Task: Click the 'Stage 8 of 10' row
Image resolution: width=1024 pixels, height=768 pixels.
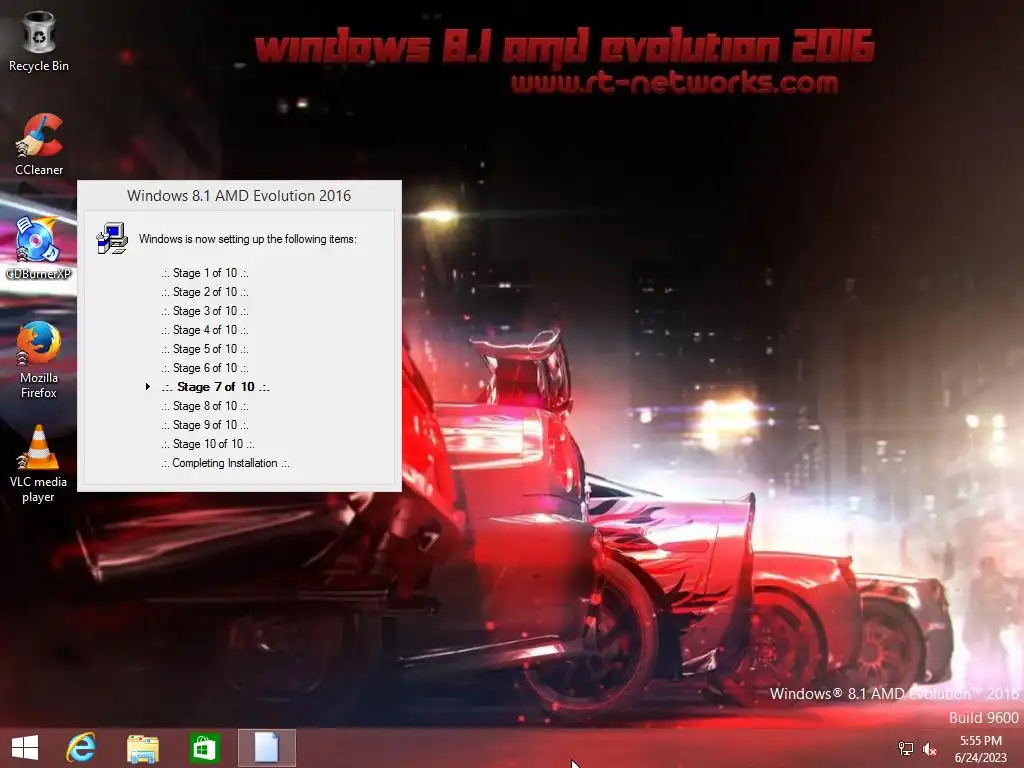Action: (204, 406)
